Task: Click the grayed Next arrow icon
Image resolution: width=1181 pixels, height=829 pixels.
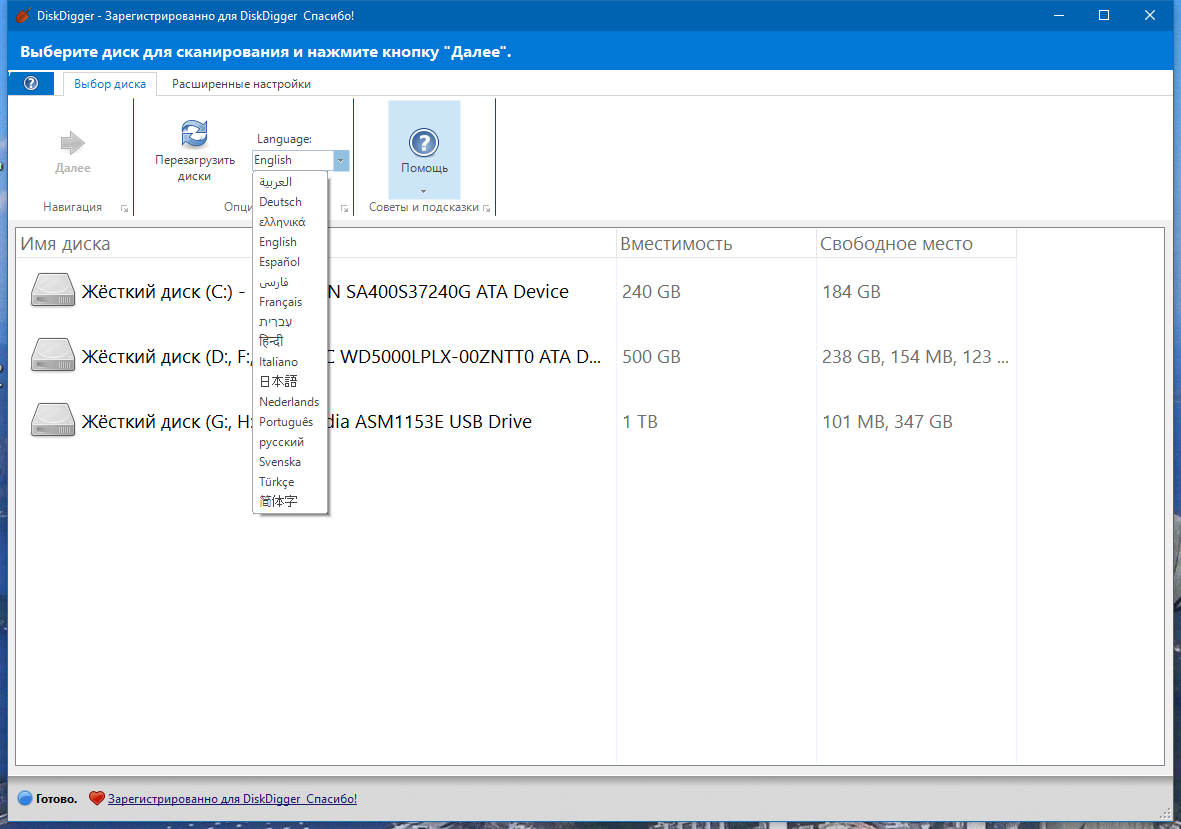Action: [73, 142]
